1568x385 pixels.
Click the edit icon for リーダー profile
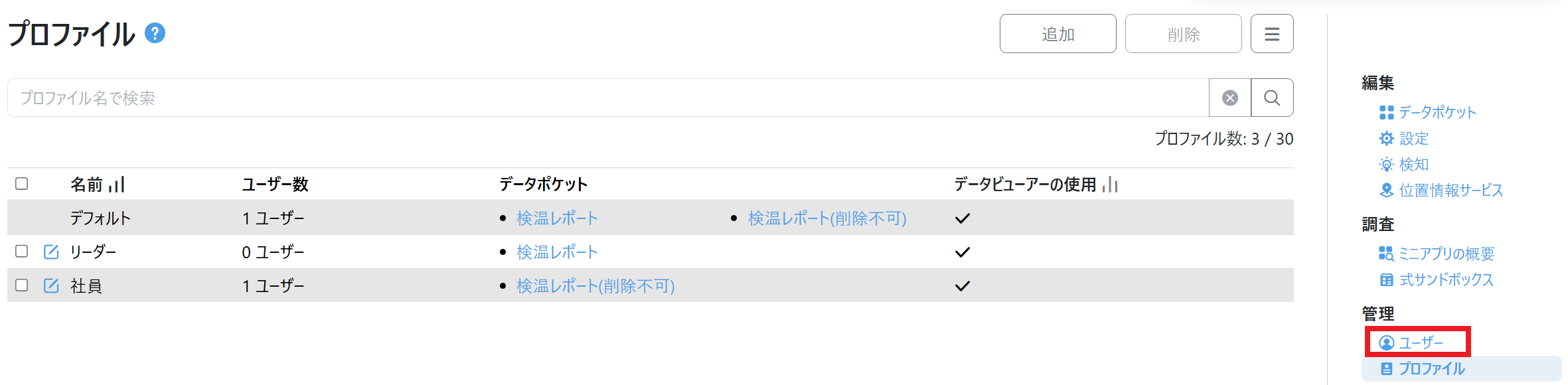[x=51, y=252]
